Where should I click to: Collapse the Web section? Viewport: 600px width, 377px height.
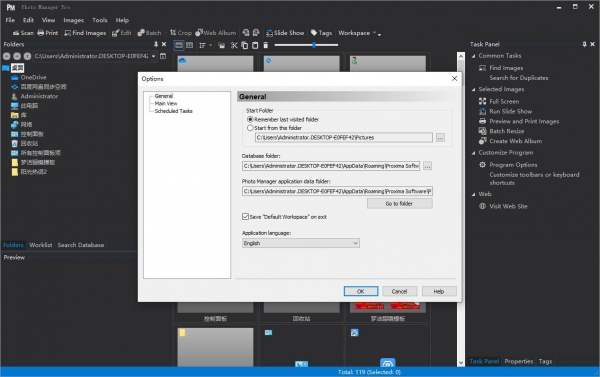(x=473, y=194)
